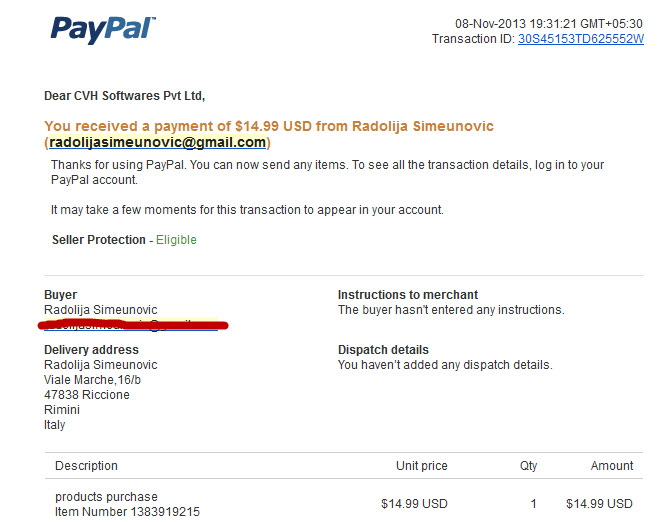Viewport: 665px width, 522px height.
Task: Click the green Eligible status text
Action: pos(176,240)
